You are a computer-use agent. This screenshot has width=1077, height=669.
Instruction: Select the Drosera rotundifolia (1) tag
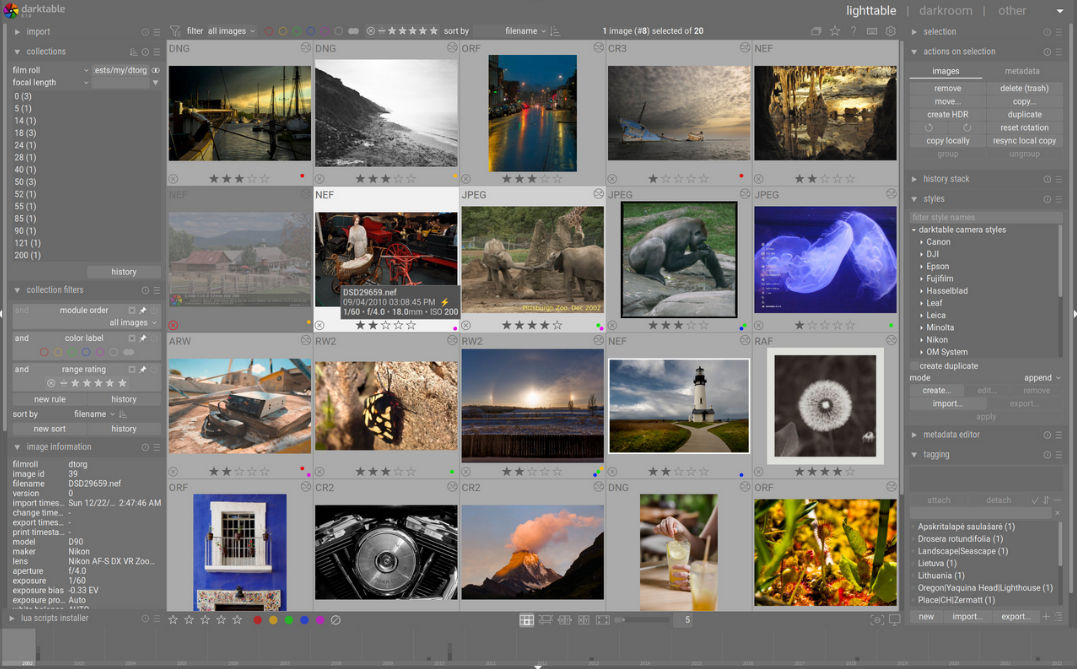[960, 539]
